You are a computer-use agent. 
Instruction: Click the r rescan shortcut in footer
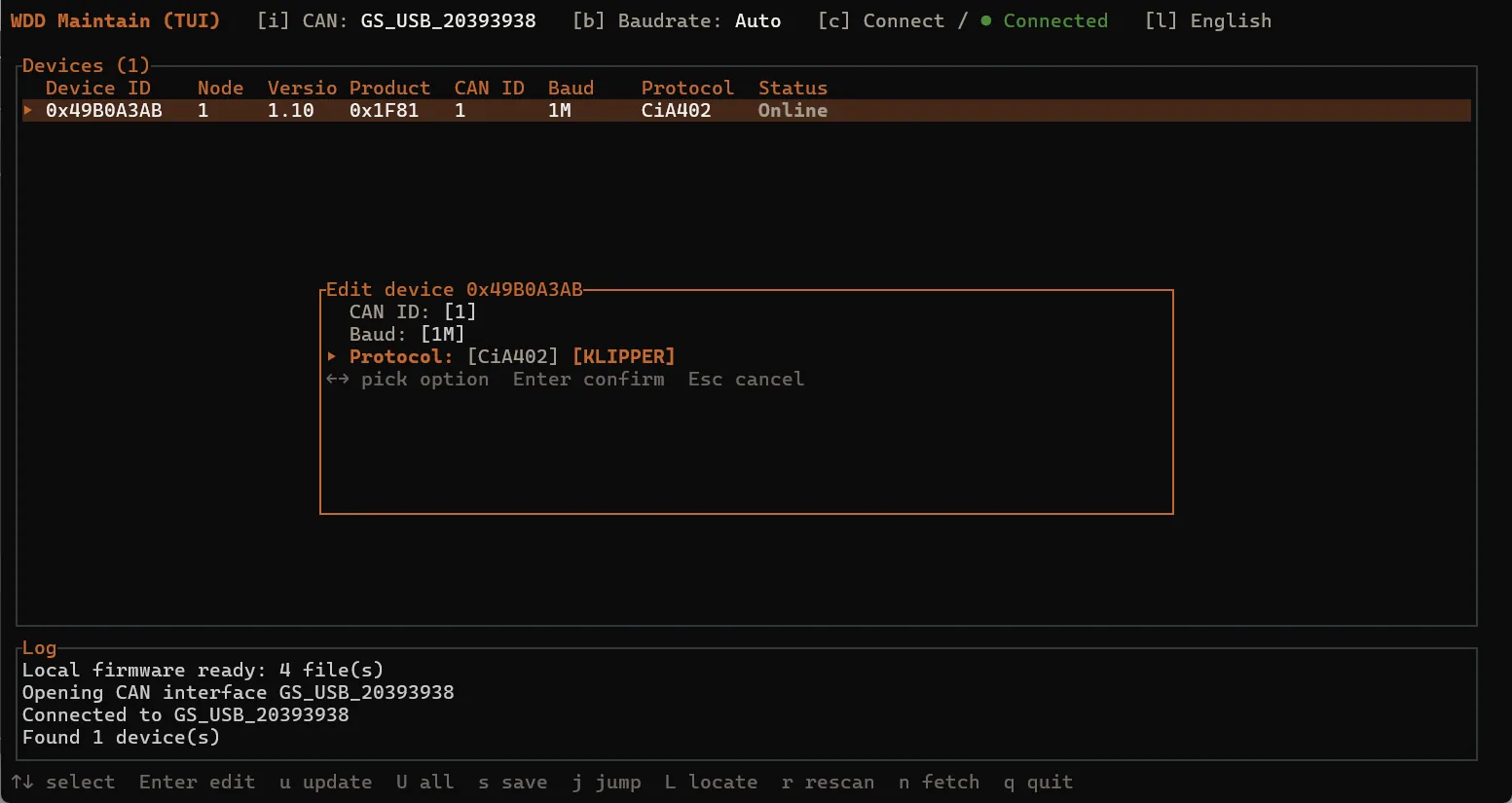coord(828,782)
